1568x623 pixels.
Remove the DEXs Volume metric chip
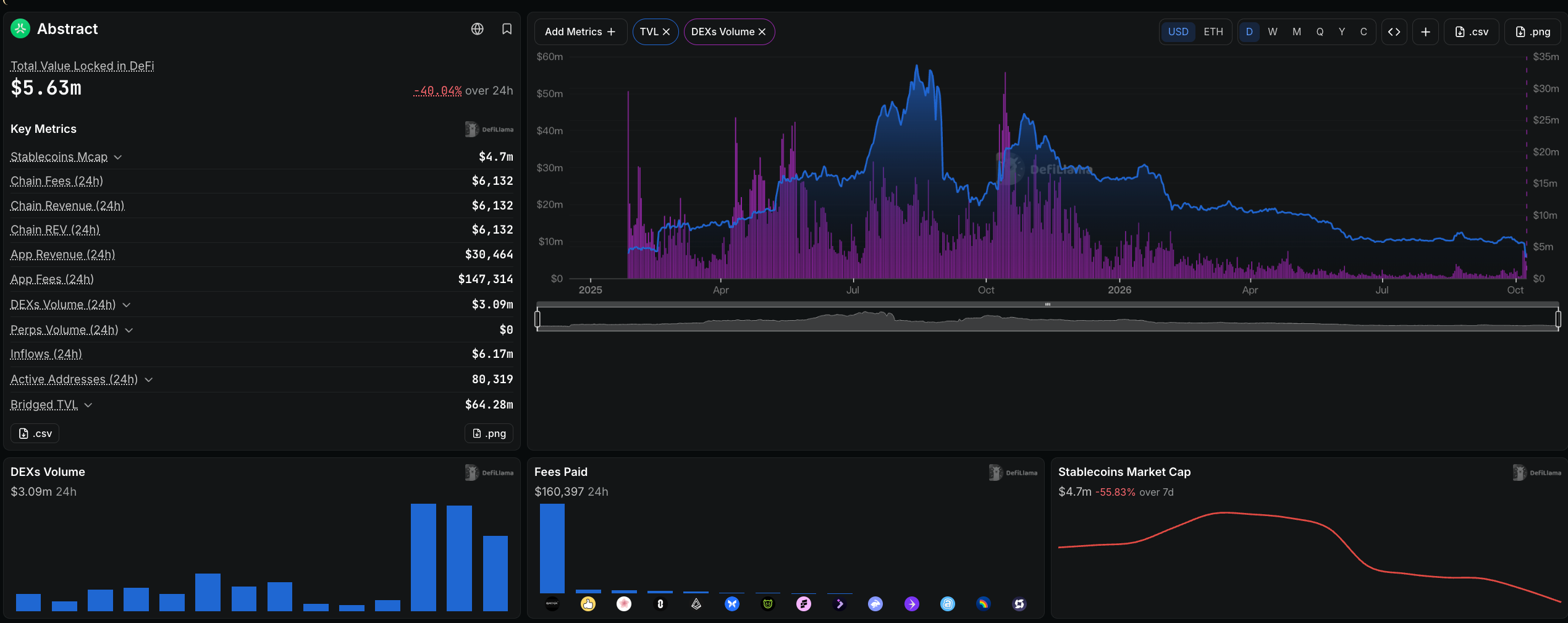tap(762, 32)
